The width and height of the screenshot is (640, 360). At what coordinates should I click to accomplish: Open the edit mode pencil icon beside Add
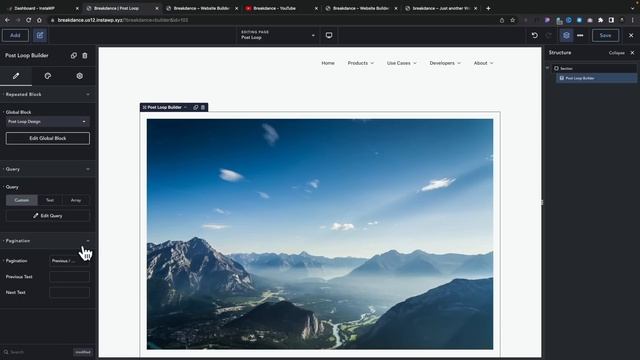(x=40, y=36)
